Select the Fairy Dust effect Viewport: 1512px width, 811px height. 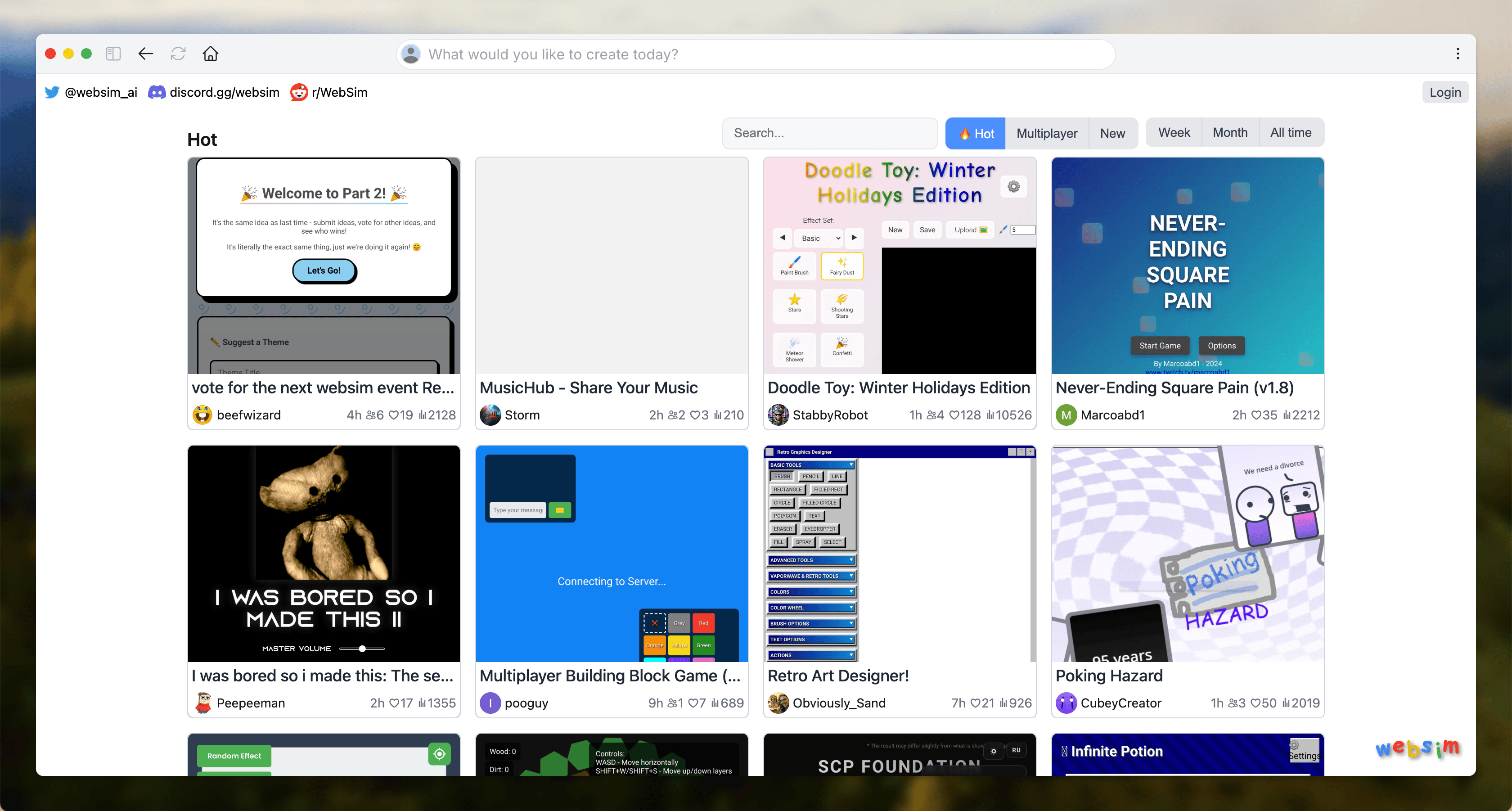(x=841, y=266)
